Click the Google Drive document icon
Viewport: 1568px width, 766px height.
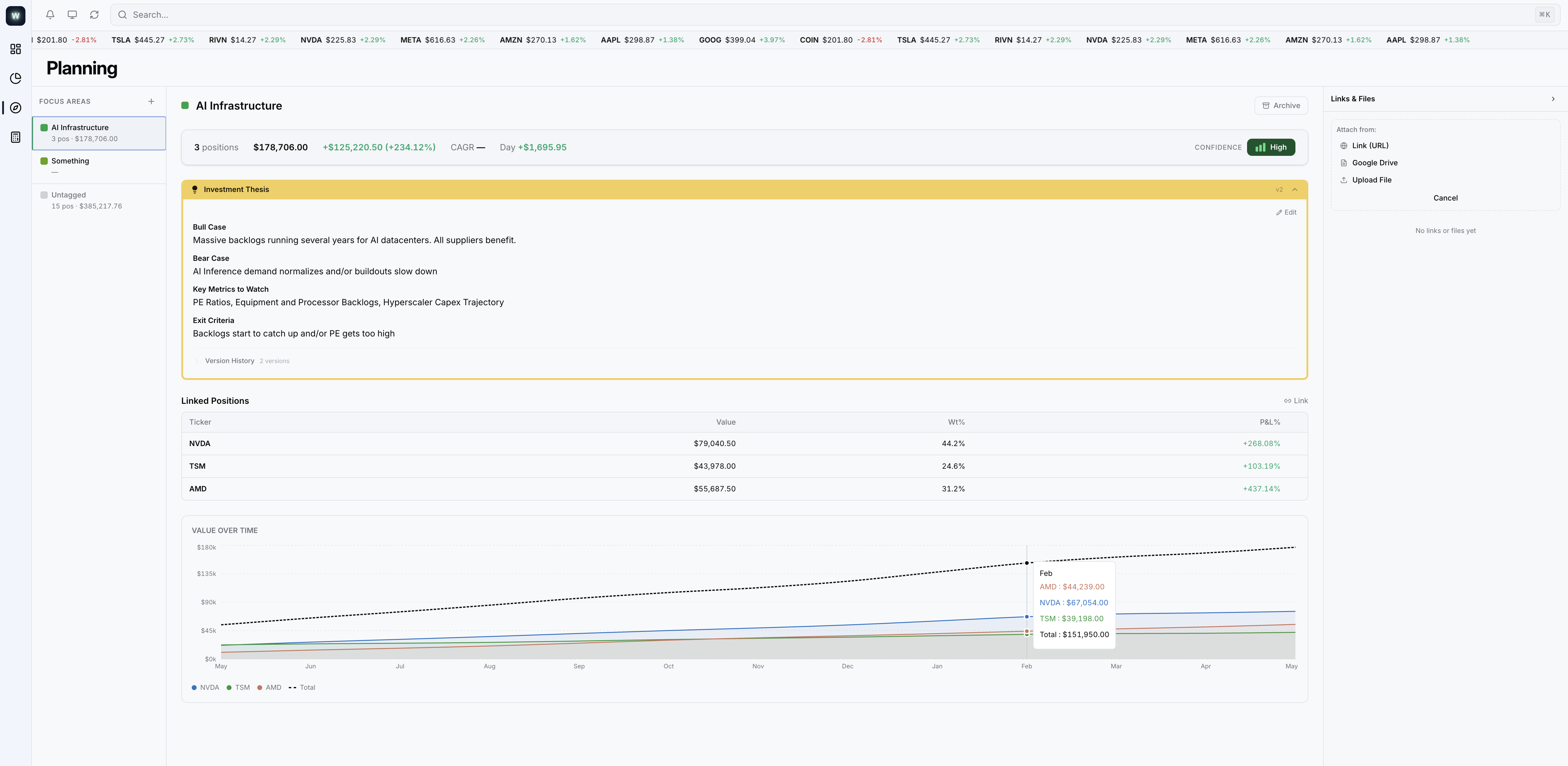tap(1344, 163)
